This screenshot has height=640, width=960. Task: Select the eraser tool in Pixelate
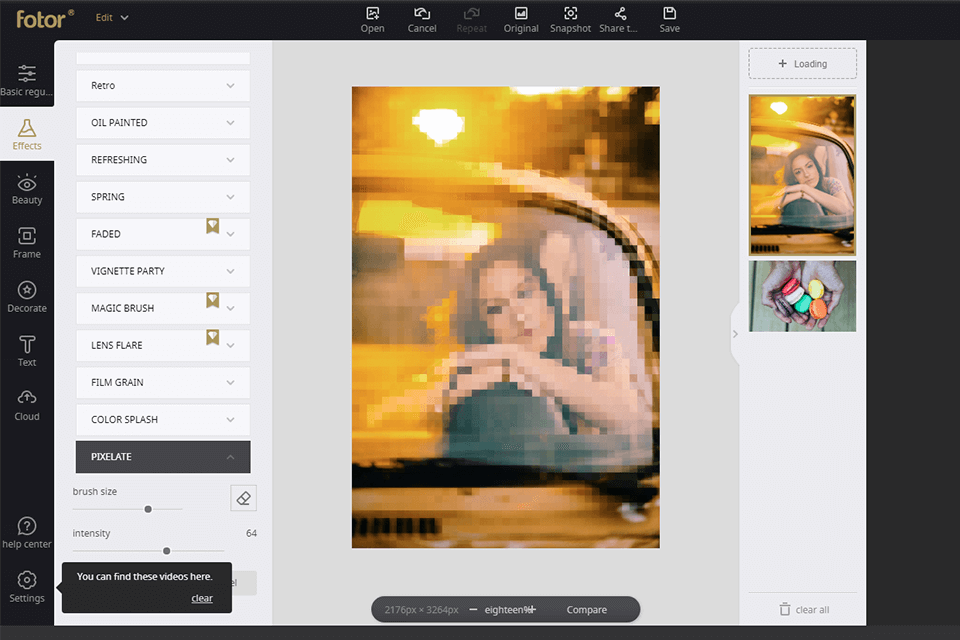coord(243,498)
